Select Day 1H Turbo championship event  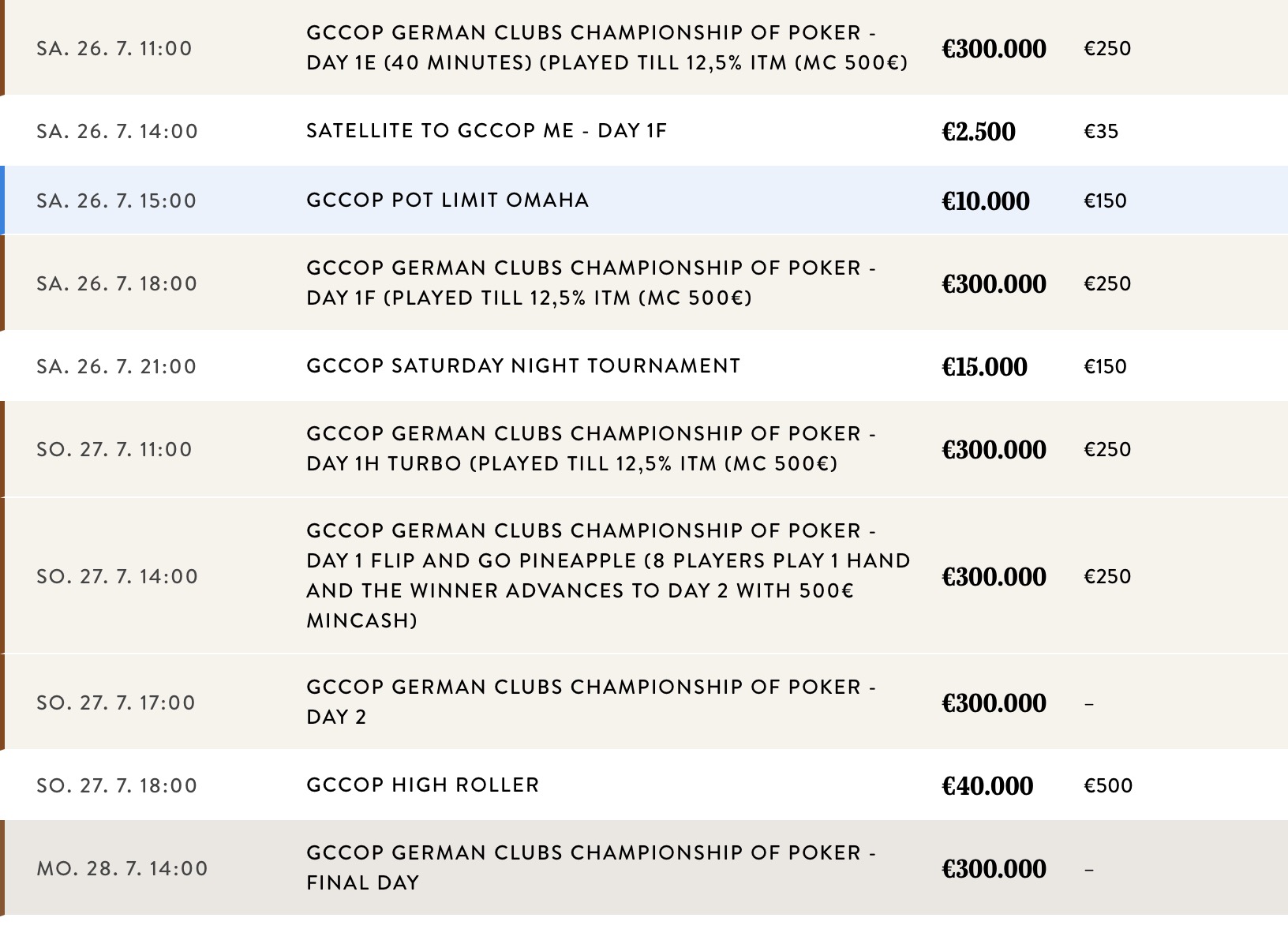point(590,448)
